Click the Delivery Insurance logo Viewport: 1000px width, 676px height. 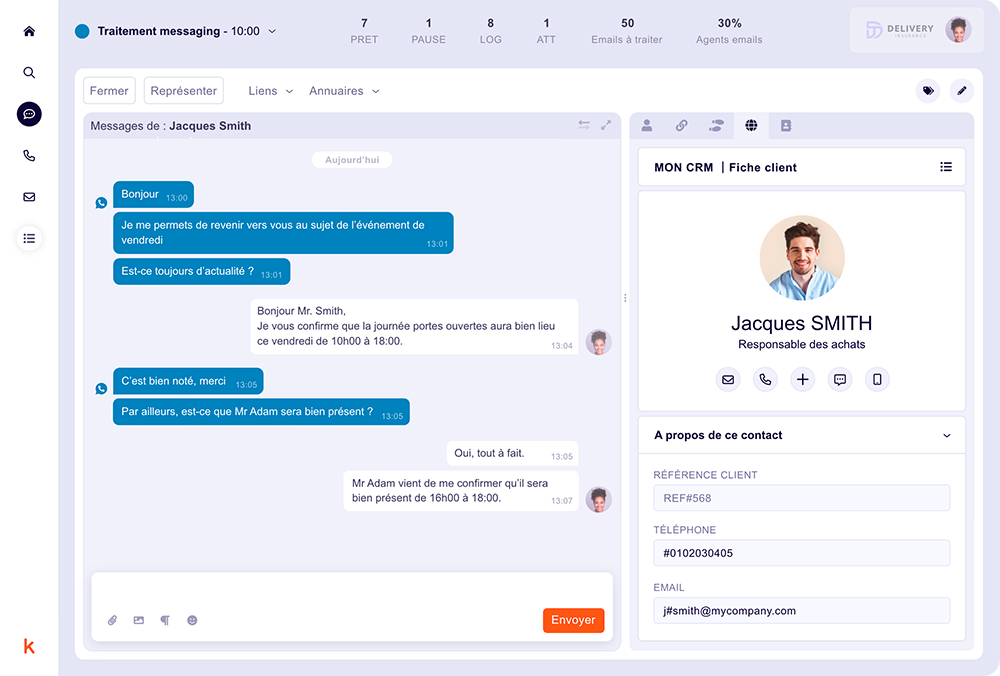pos(900,30)
